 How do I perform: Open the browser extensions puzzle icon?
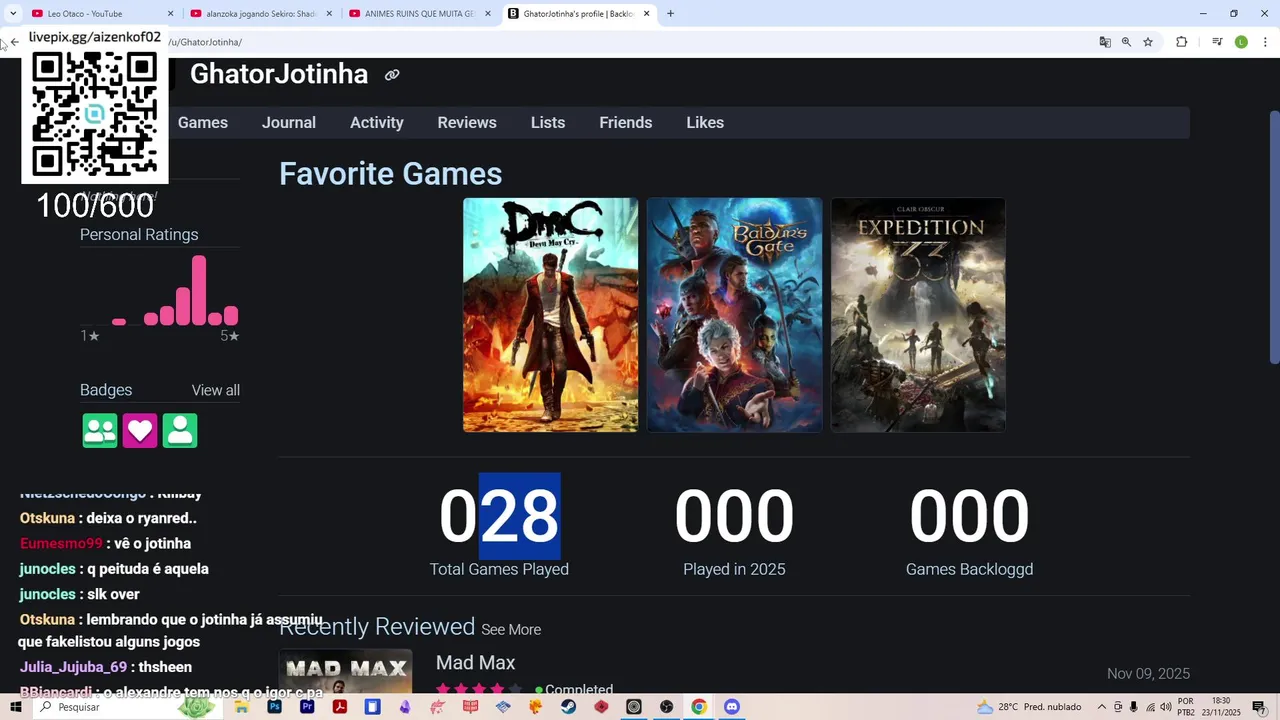click(1181, 42)
